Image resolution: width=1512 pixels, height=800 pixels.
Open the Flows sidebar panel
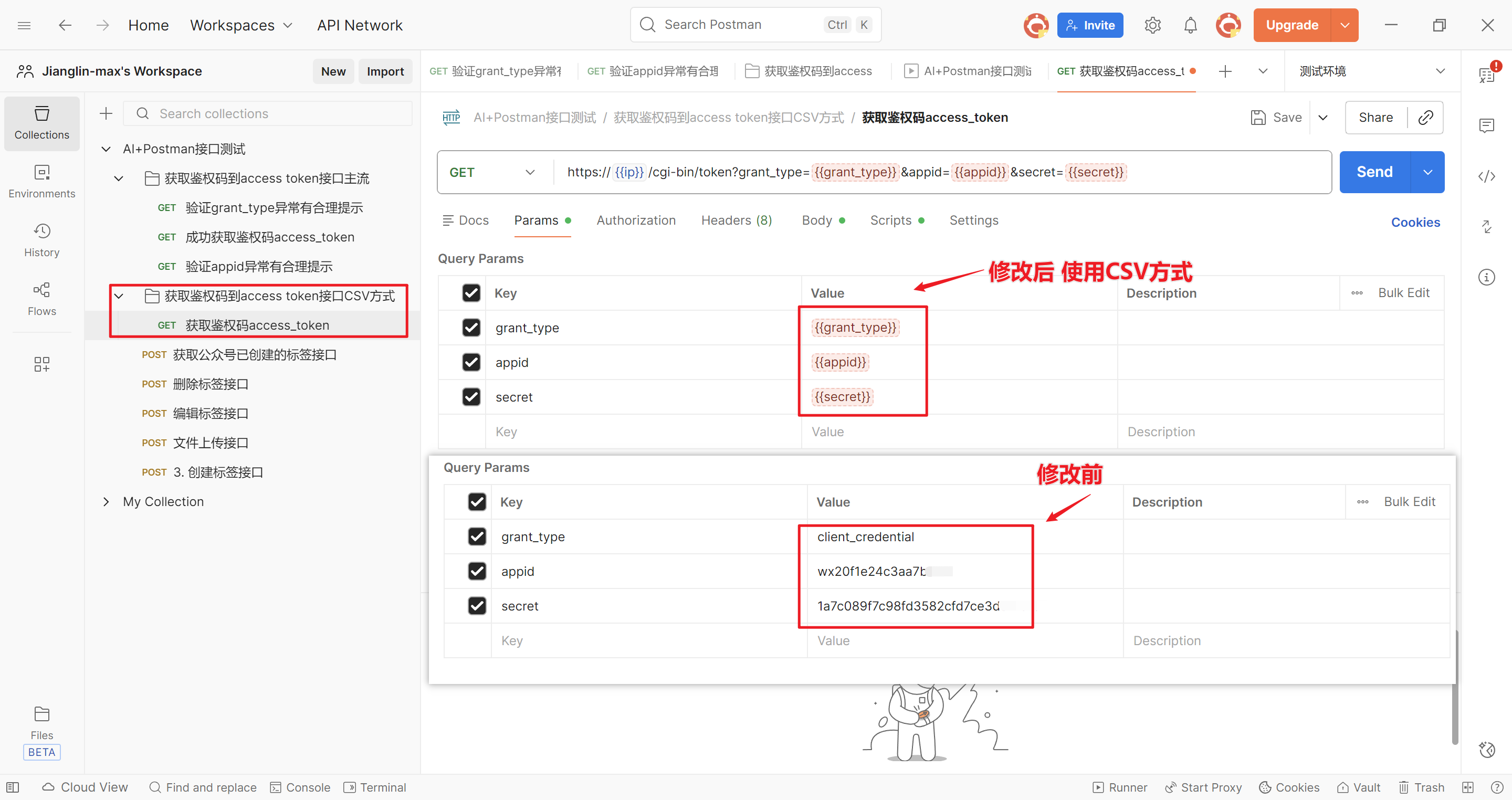[41, 299]
